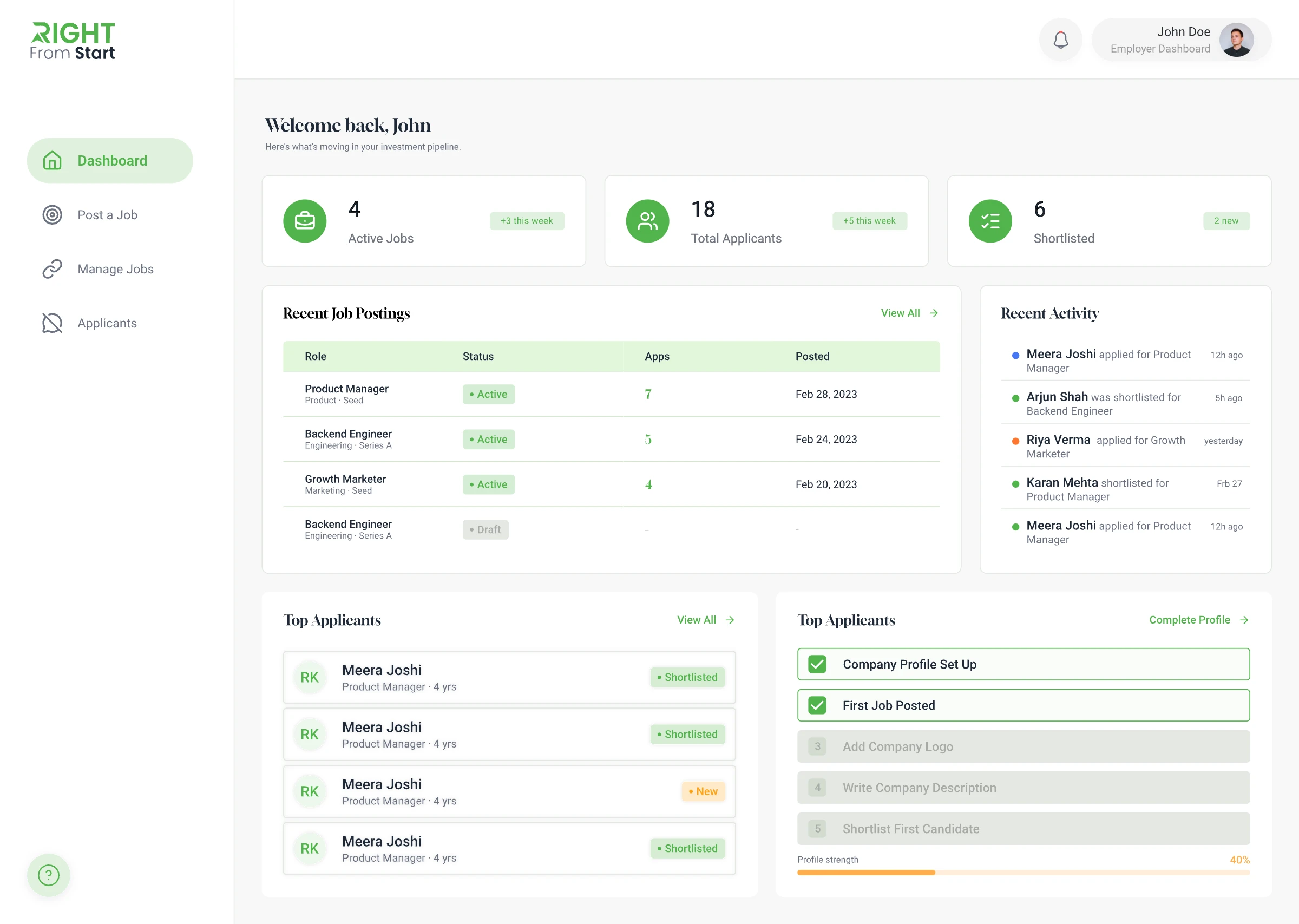Click the Draft status badge
The height and width of the screenshot is (924, 1299).
pos(485,529)
